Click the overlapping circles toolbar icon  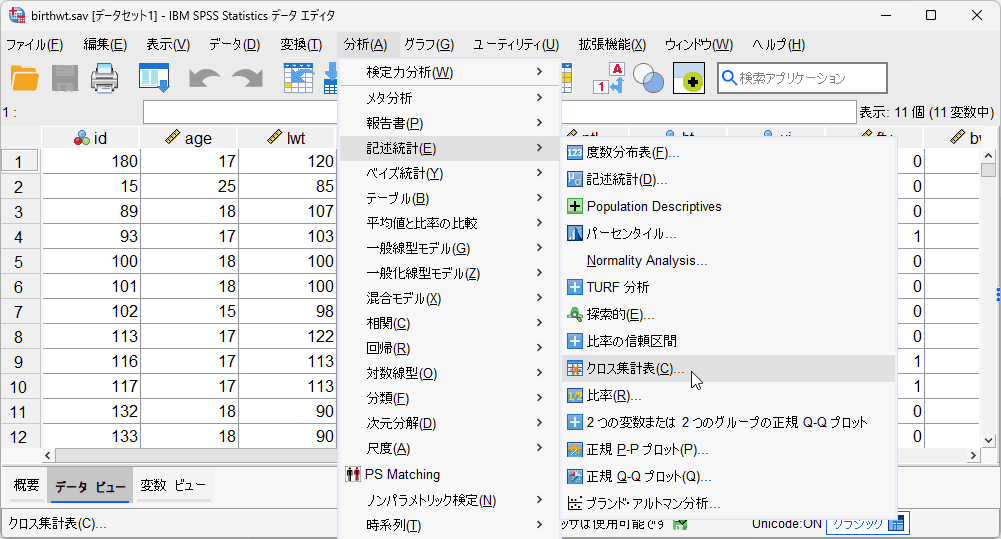(x=648, y=78)
